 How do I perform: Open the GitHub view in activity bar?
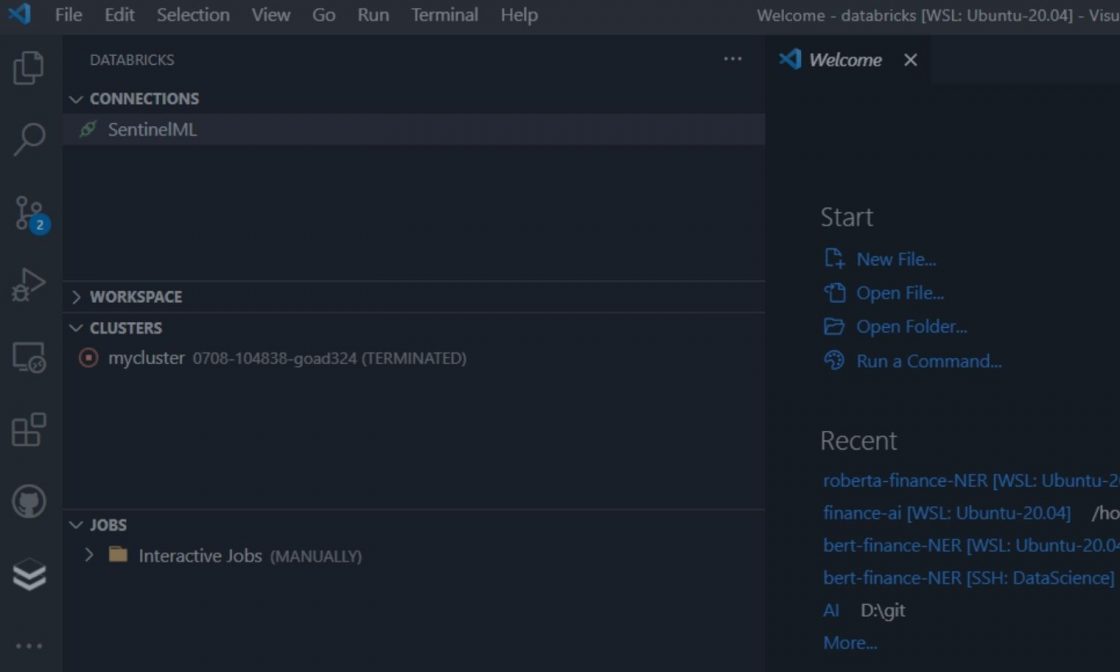[x=29, y=502]
